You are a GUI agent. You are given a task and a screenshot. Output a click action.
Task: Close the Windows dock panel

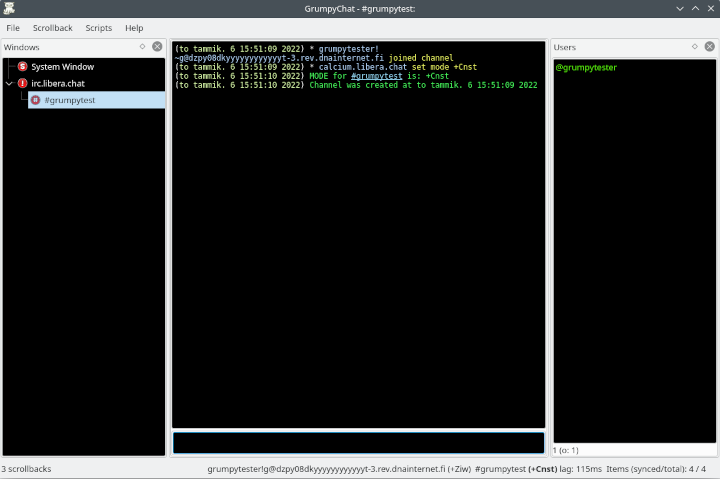[x=157, y=46]
